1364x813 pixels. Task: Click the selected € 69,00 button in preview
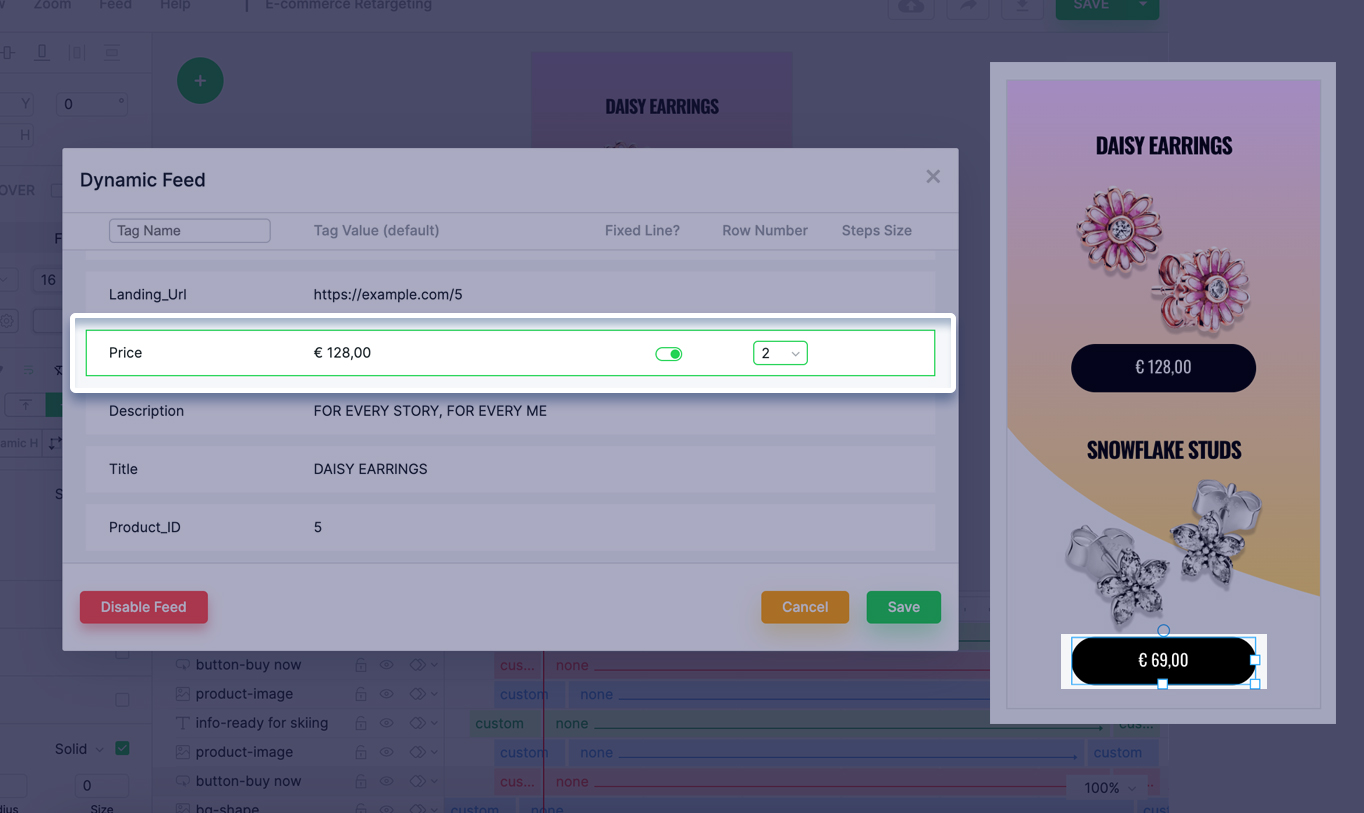point(1163,661)
